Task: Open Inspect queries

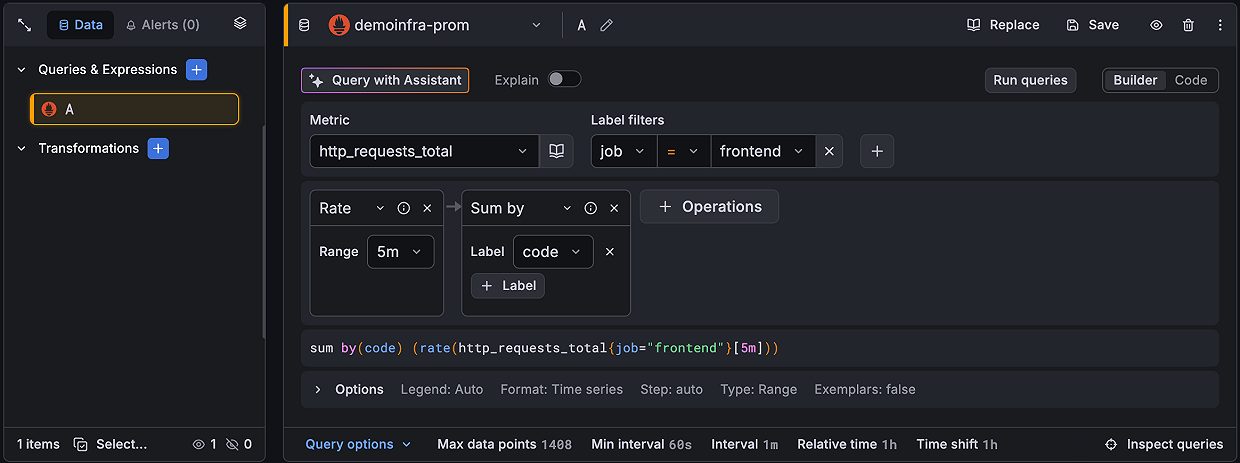Action: 1164,444
